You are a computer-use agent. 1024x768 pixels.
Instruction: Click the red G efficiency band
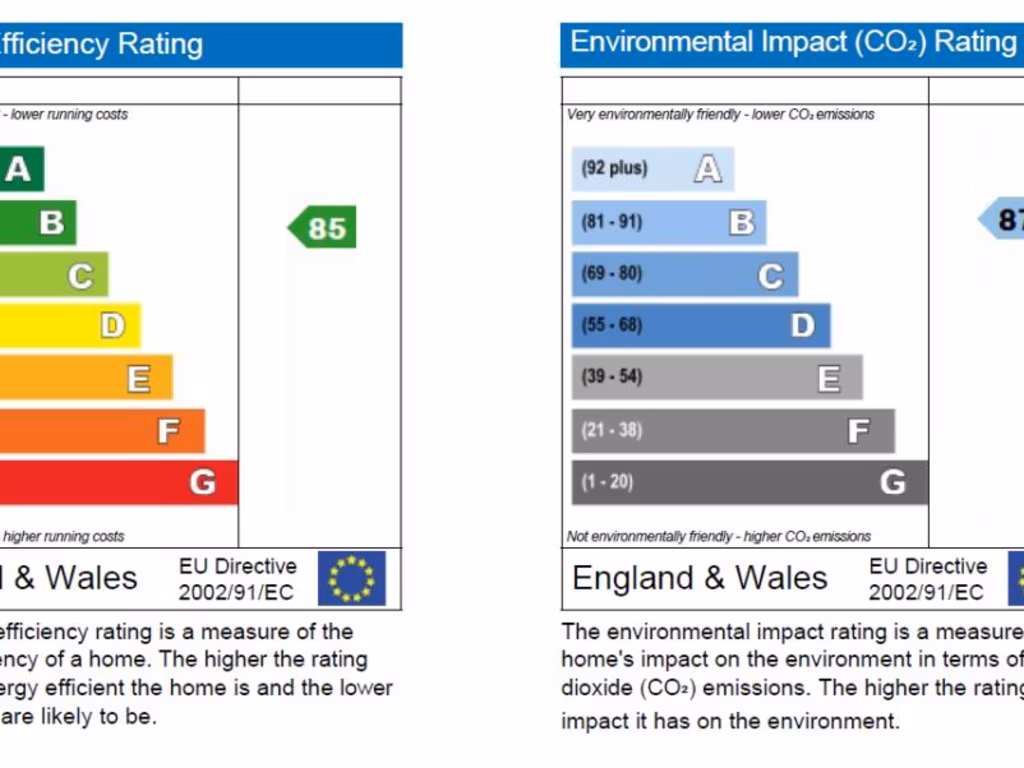pyautogui.click(x=118, y=483)
